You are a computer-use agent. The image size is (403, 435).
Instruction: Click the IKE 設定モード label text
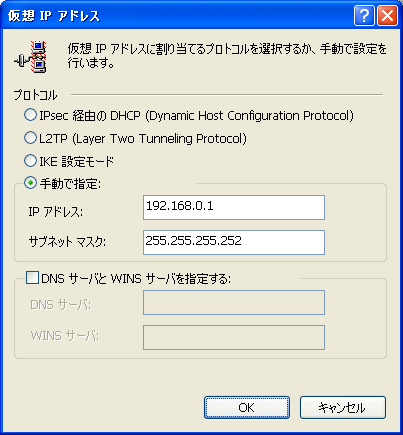pyautogui.click(x=76, y=161)
